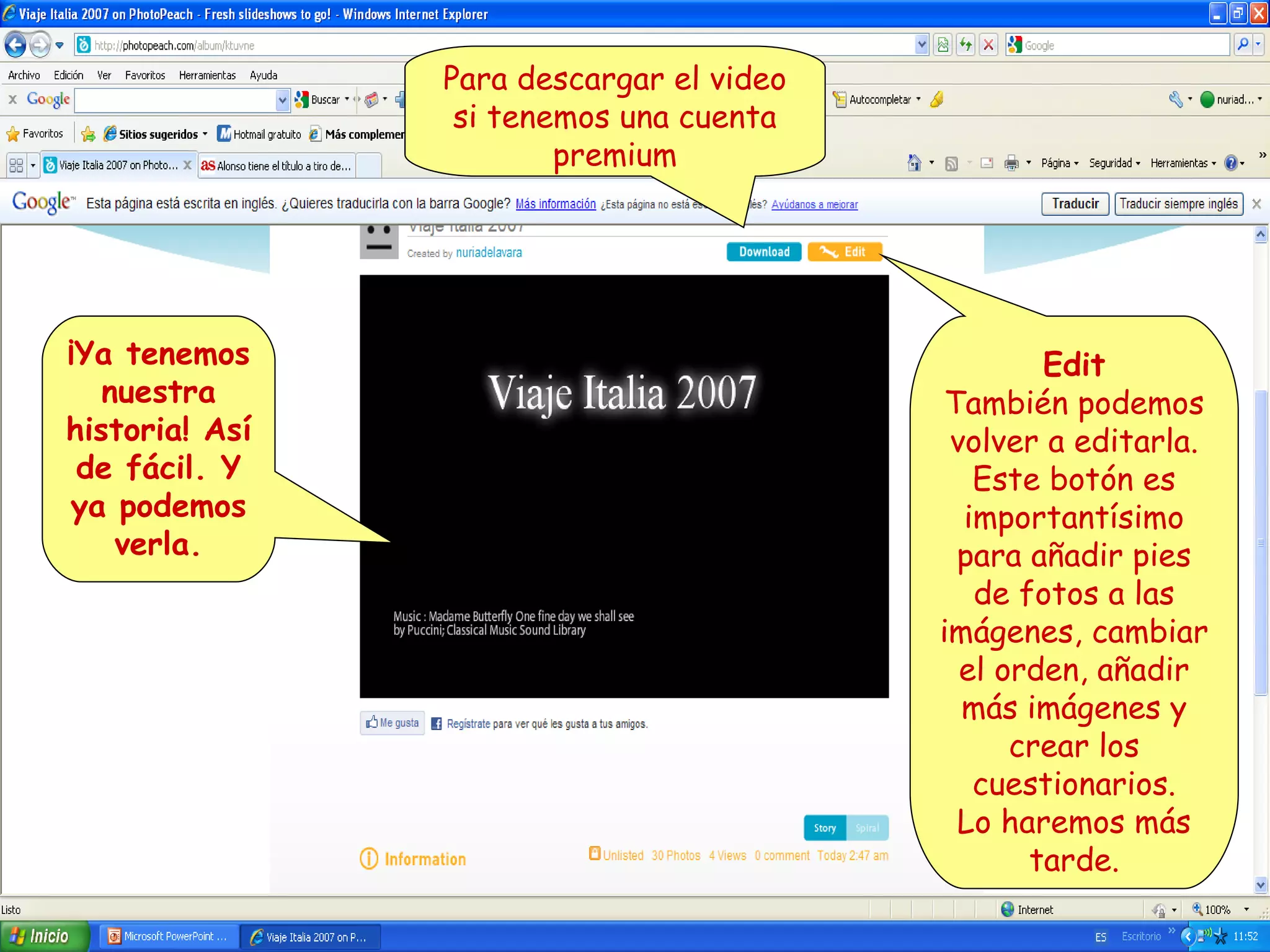Click the Inicio start button
This screenshot has height=952, width=1270.
point(45,937)
